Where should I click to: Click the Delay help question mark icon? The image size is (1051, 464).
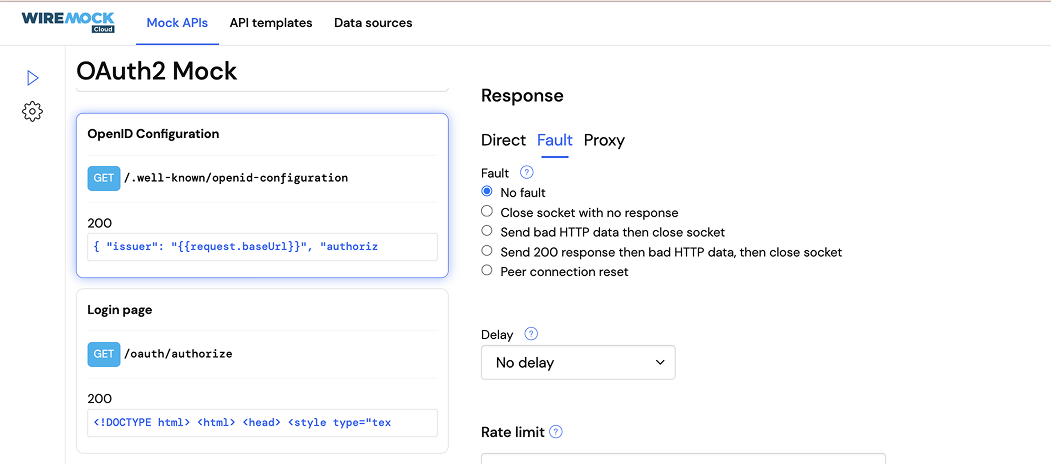[x=531, y=334]
